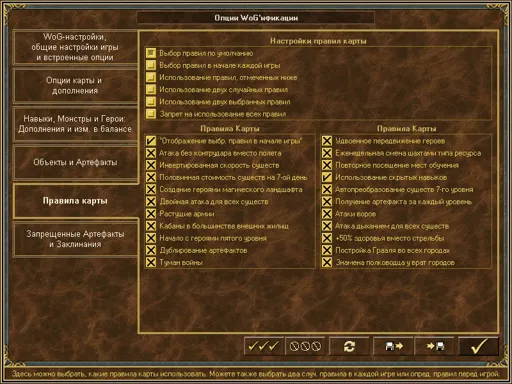This screenshot has width=512, height=384.
Task: Select Использование двух выбранных правил
Action: point(151,102)
